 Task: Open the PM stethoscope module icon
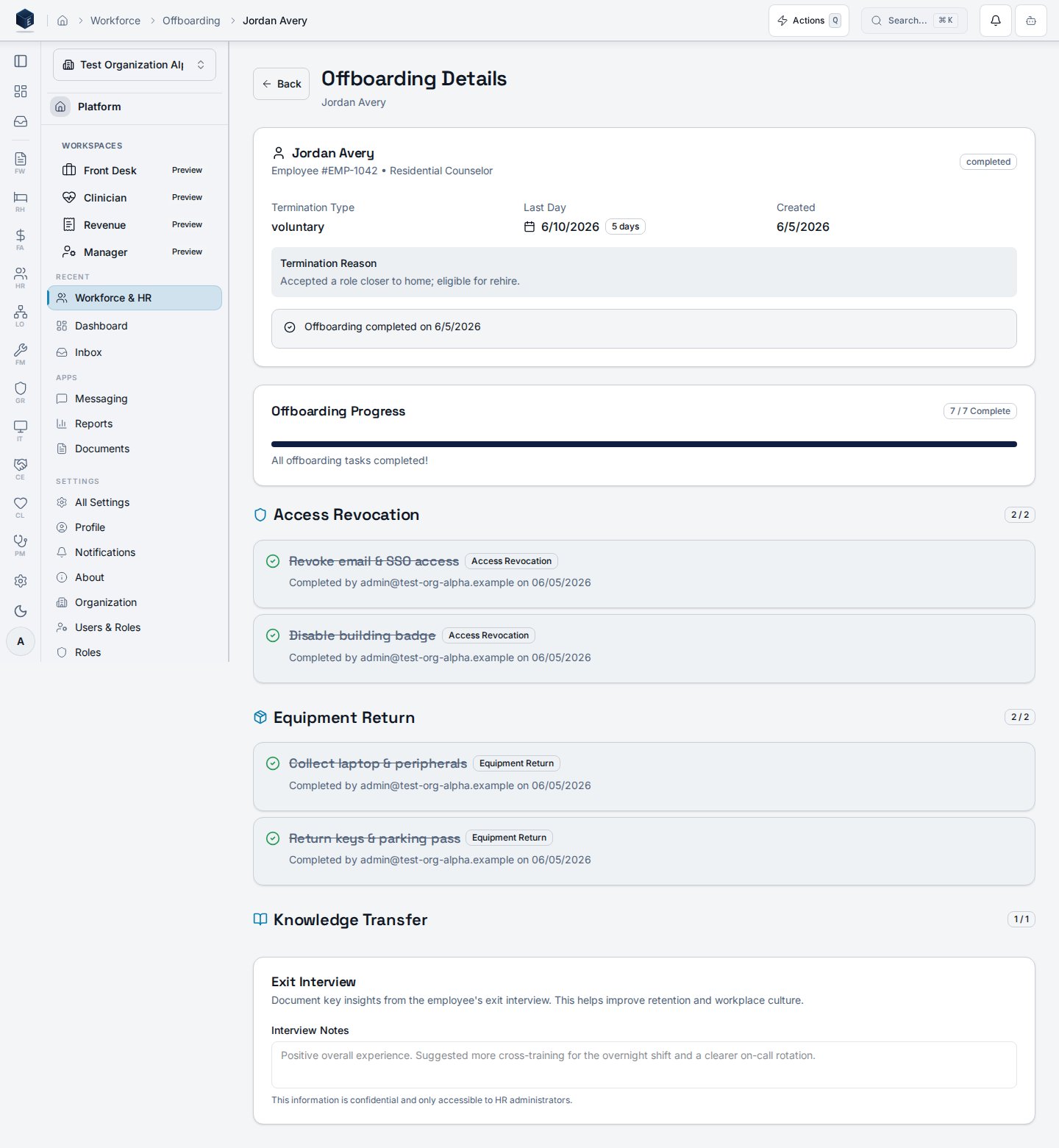[21, 545]
